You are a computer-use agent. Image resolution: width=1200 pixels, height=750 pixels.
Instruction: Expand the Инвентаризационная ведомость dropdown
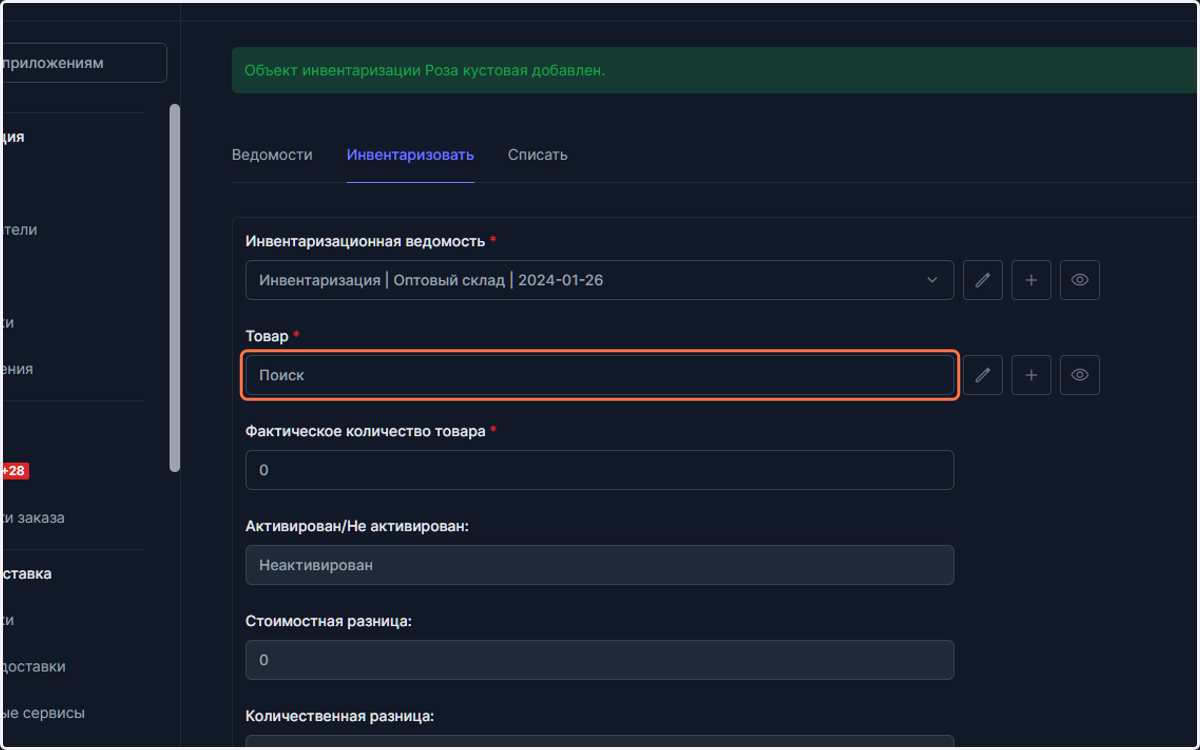point(599,280)
